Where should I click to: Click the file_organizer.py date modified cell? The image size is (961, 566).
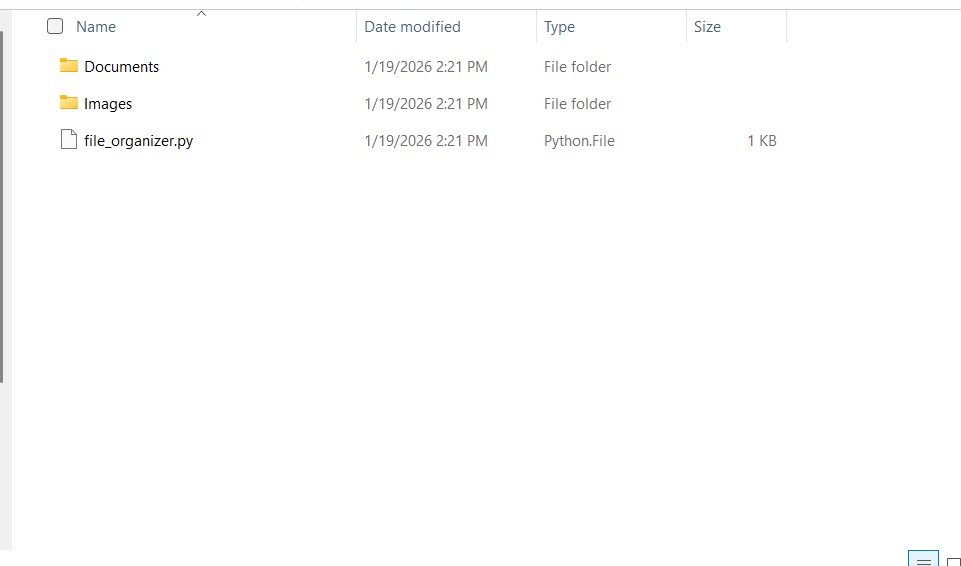[x=426, y=141]
